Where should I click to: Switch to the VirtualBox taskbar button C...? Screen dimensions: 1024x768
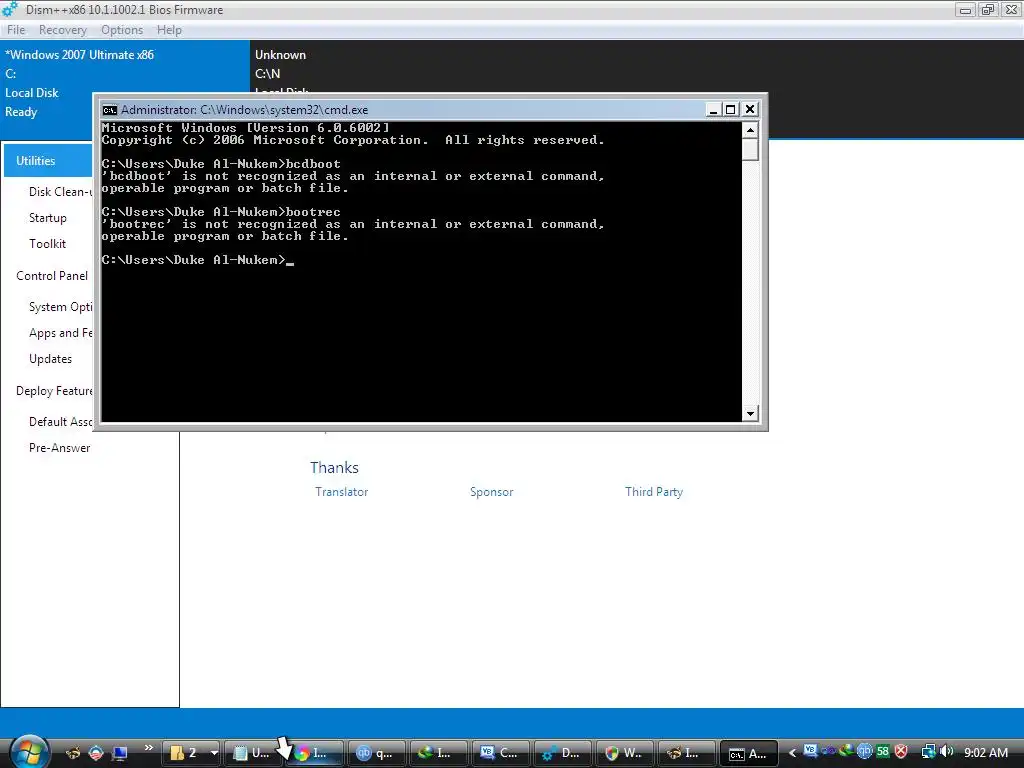coord(501,753)
